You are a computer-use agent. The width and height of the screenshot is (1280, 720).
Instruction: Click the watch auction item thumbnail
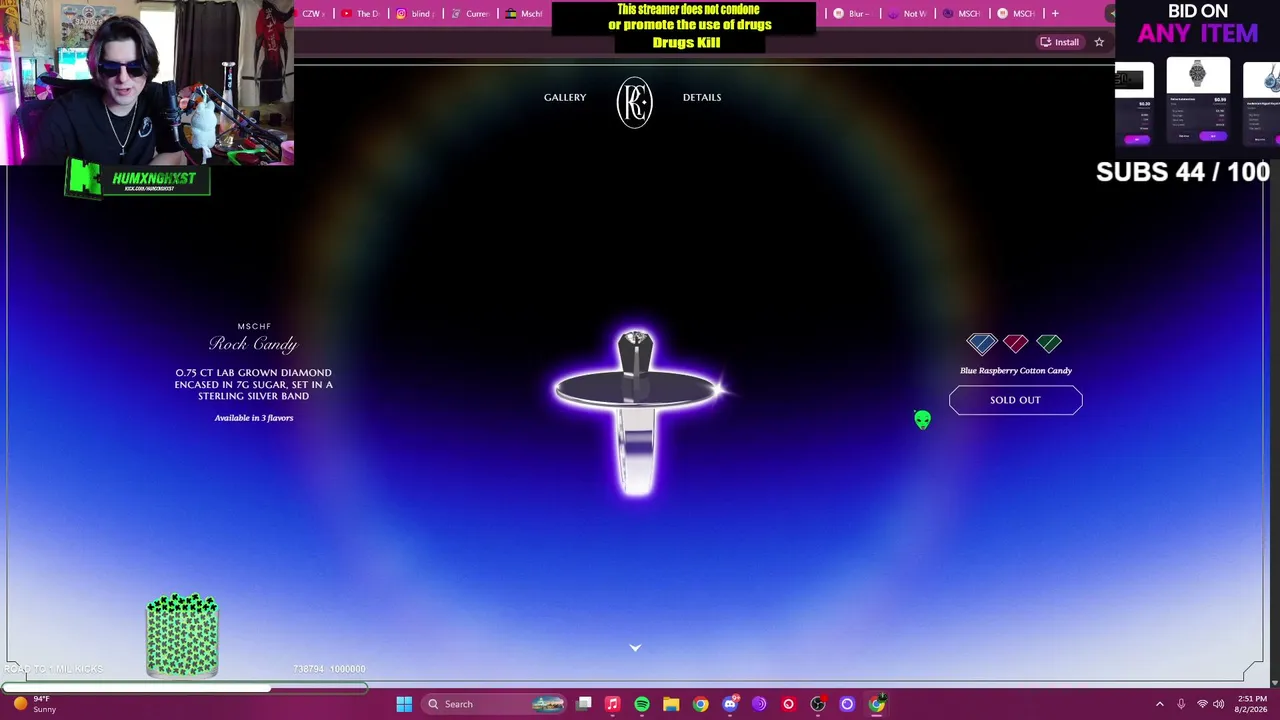(1198, 75)
